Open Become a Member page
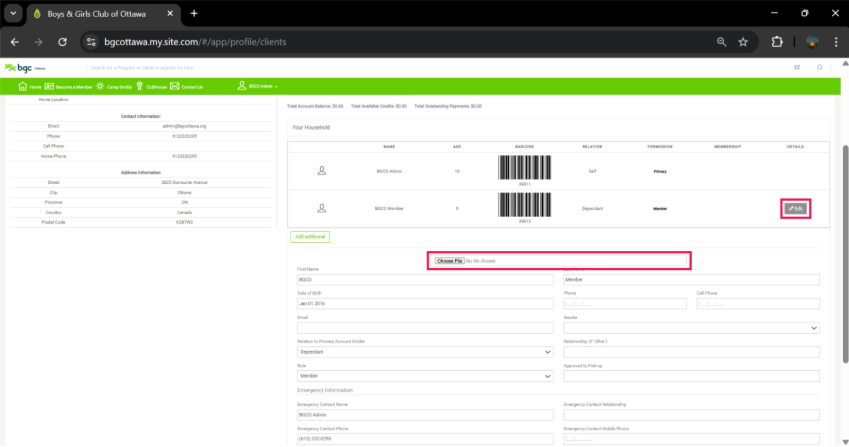The image size is (849, 447). (x=68, y=86)
